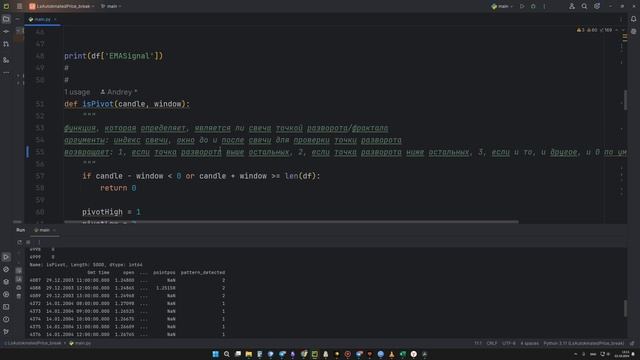Change 4 spaces indent setting

(x=529, y=343)
